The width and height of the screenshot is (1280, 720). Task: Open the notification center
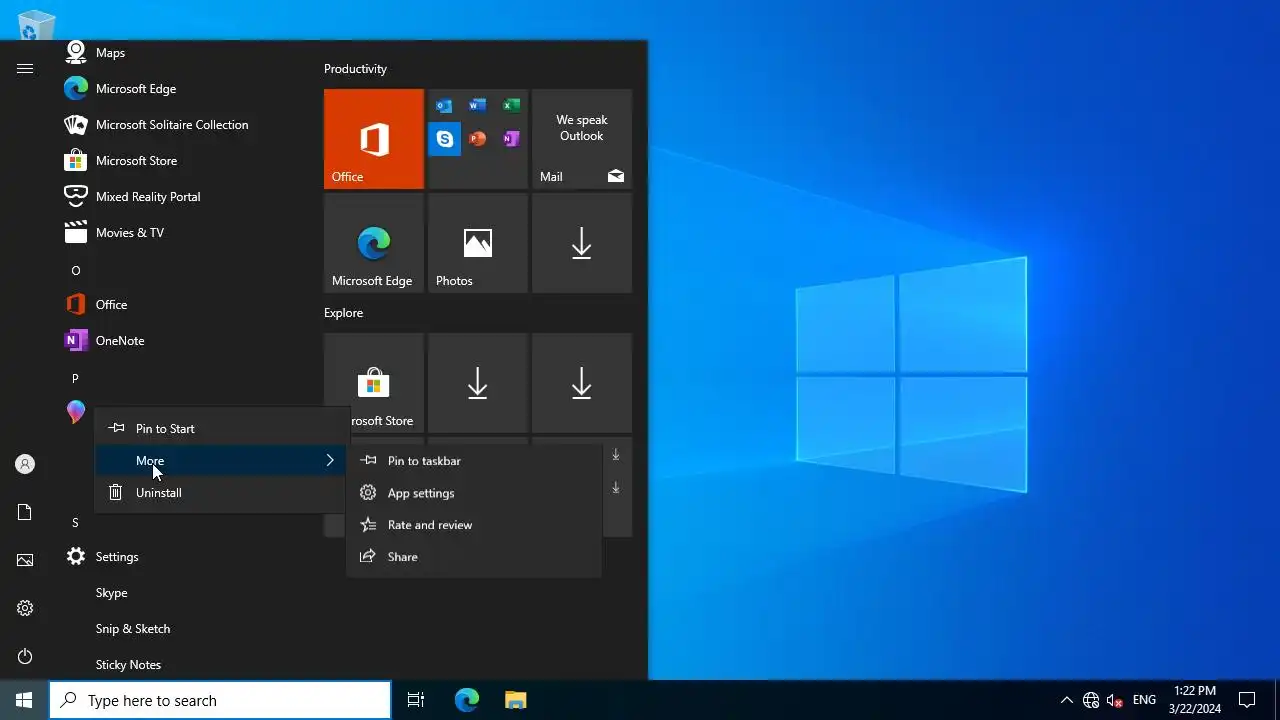coord(1247,700)
